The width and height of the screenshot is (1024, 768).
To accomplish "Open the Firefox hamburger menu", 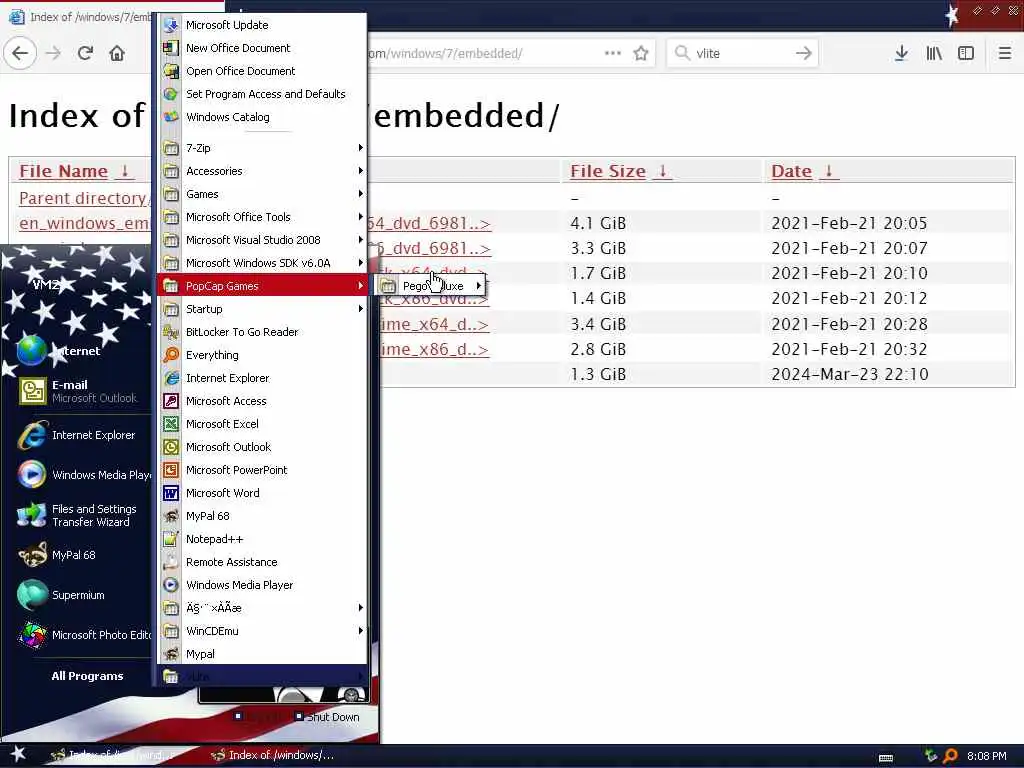I will click(1005, 53).
